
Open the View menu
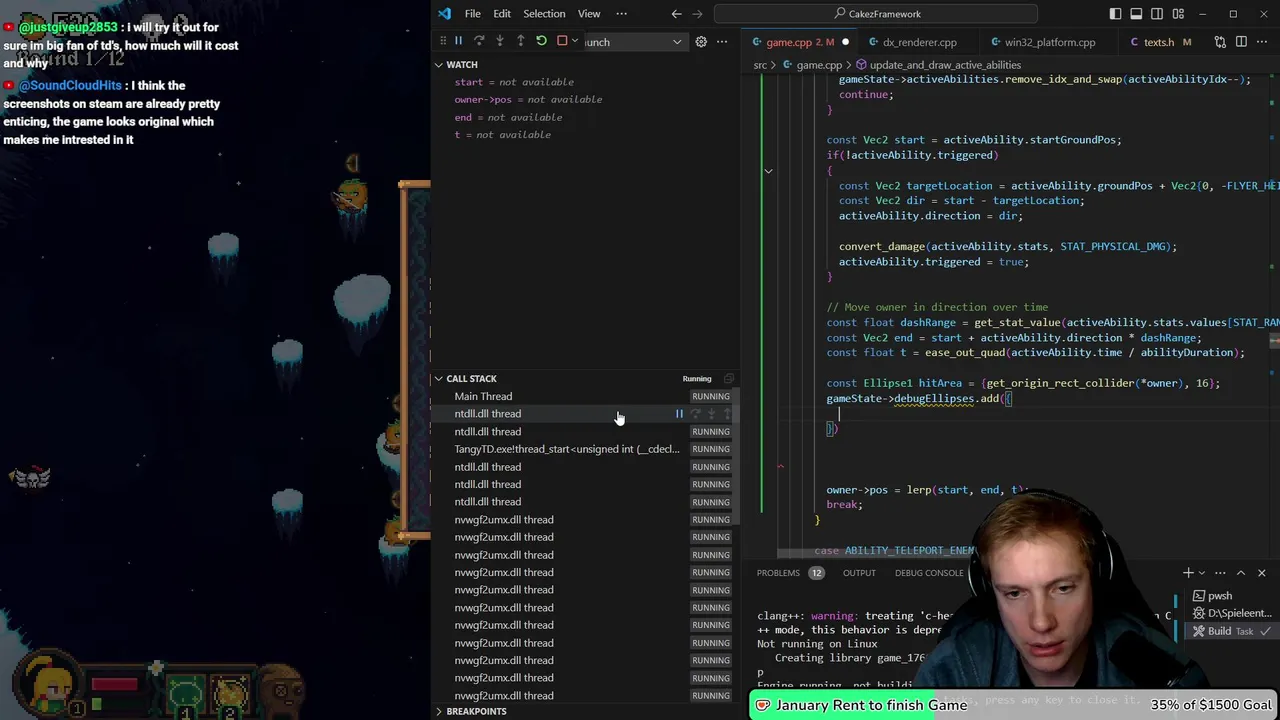pos(589,14)
